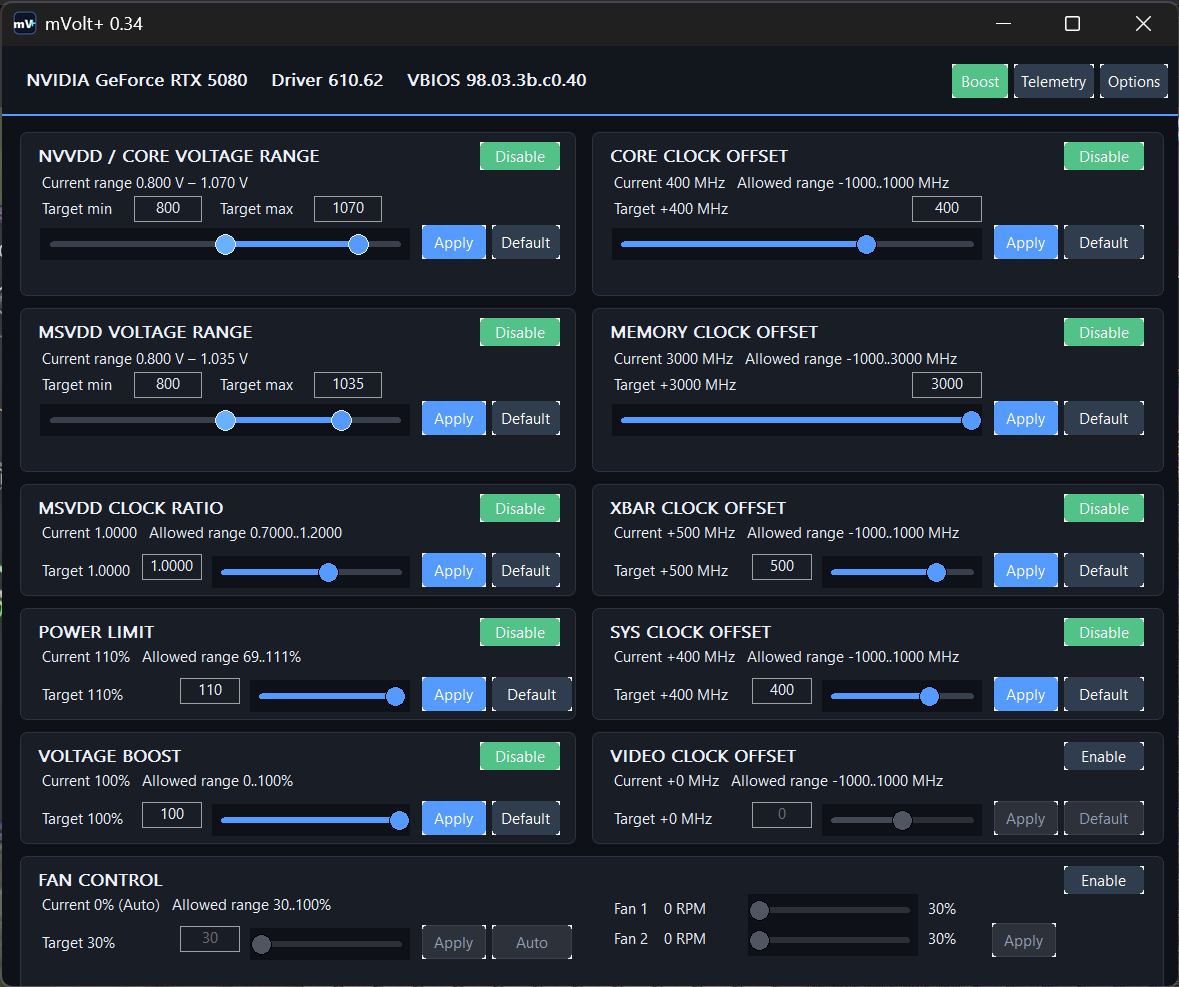1179x987 pixels.
Task: Apply the Voltage Boost target
Action: [x=453, y=818]
